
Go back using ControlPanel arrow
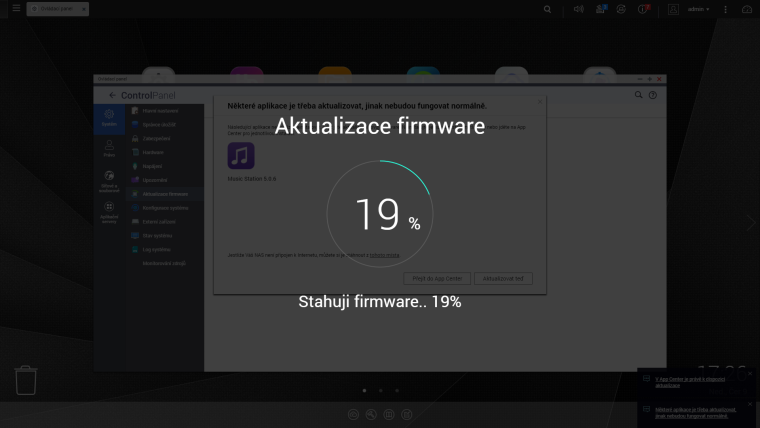point(112,95)
